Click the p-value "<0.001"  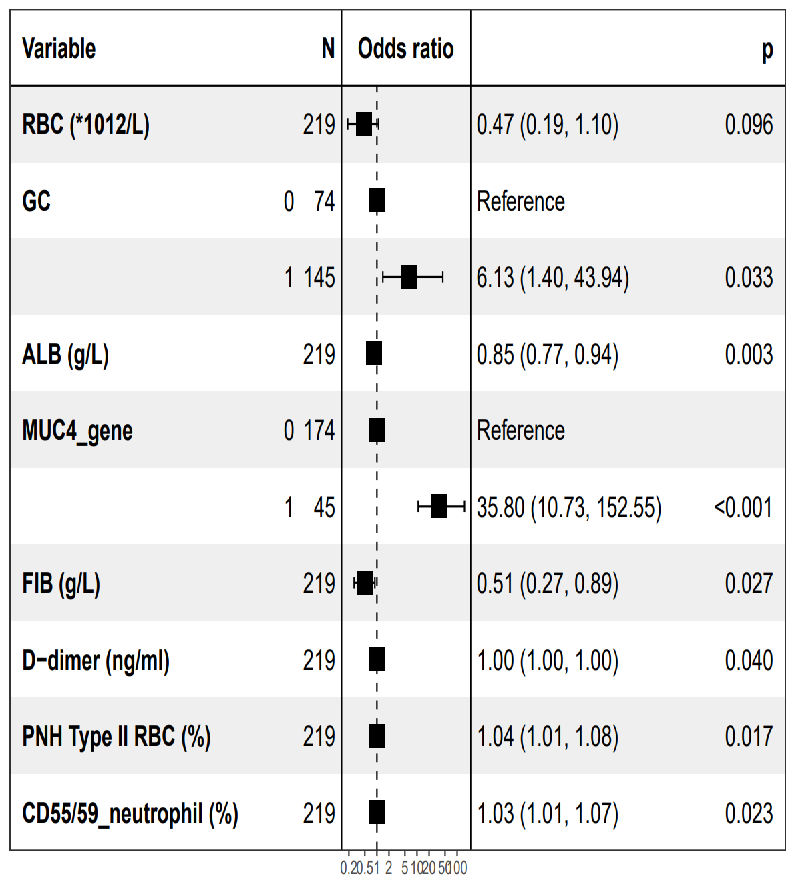pos(743,508)
